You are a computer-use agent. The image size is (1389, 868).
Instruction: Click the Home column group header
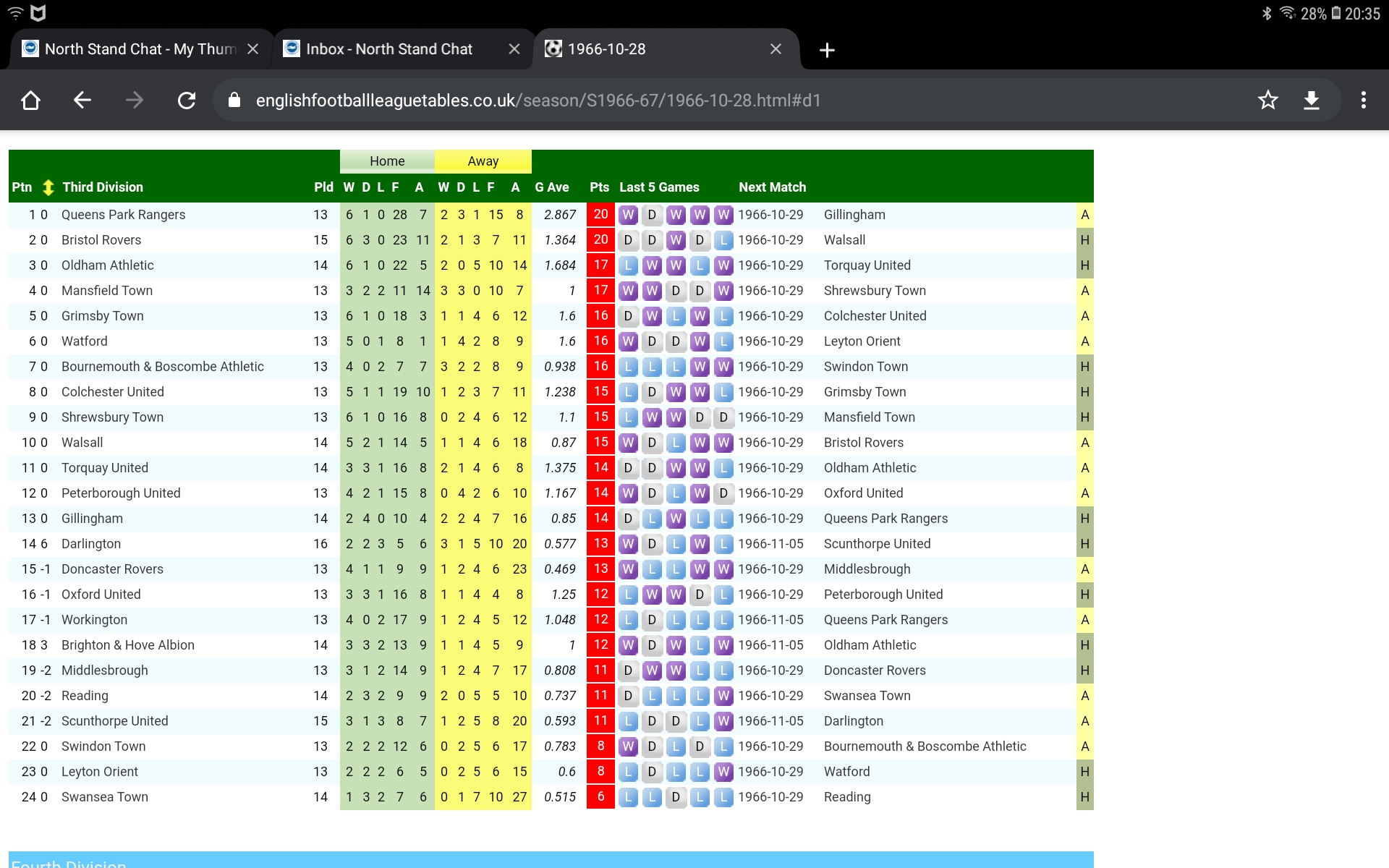coord(387,161)
